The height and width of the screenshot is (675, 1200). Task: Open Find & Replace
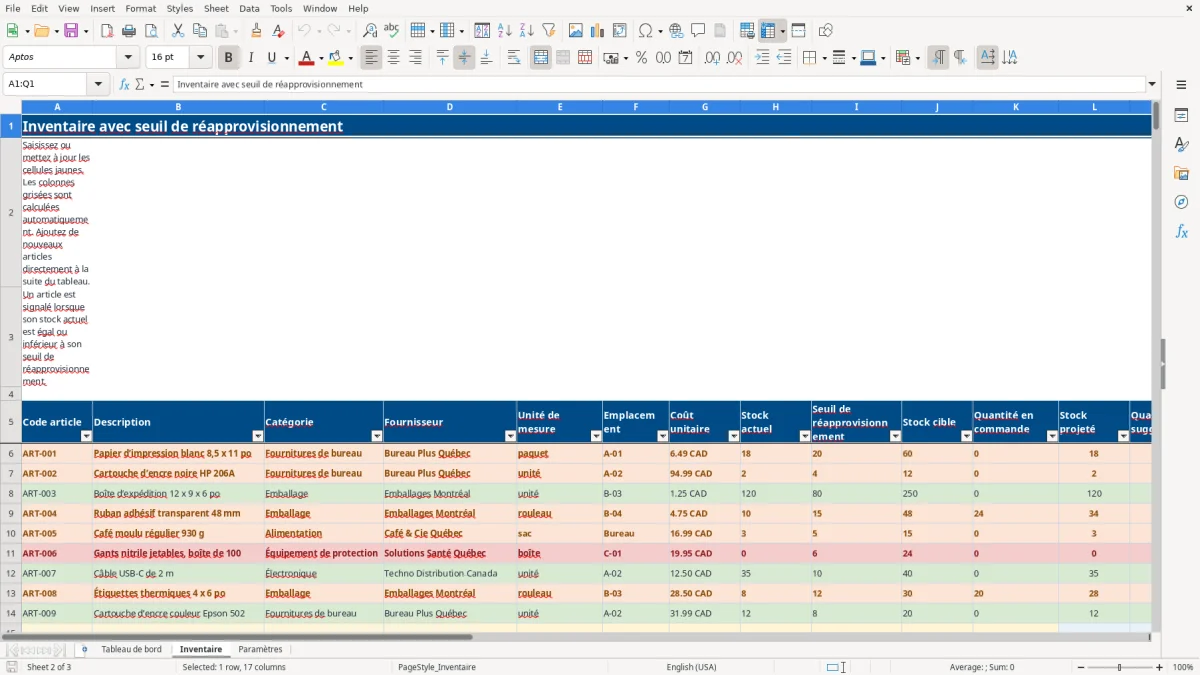pyautogui.click(x=370, y=31)
